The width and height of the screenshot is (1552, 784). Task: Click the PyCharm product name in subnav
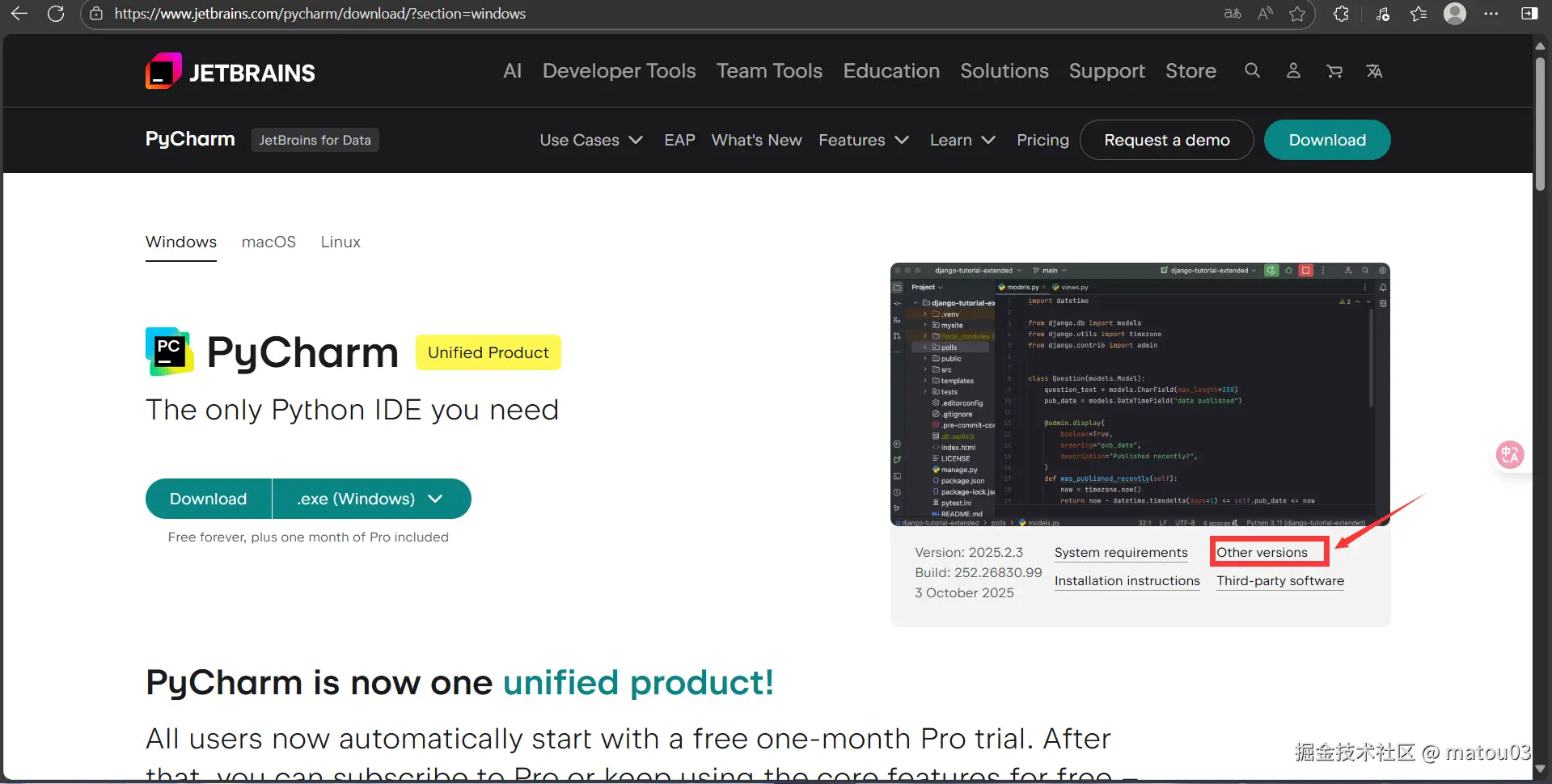[190, 139]
